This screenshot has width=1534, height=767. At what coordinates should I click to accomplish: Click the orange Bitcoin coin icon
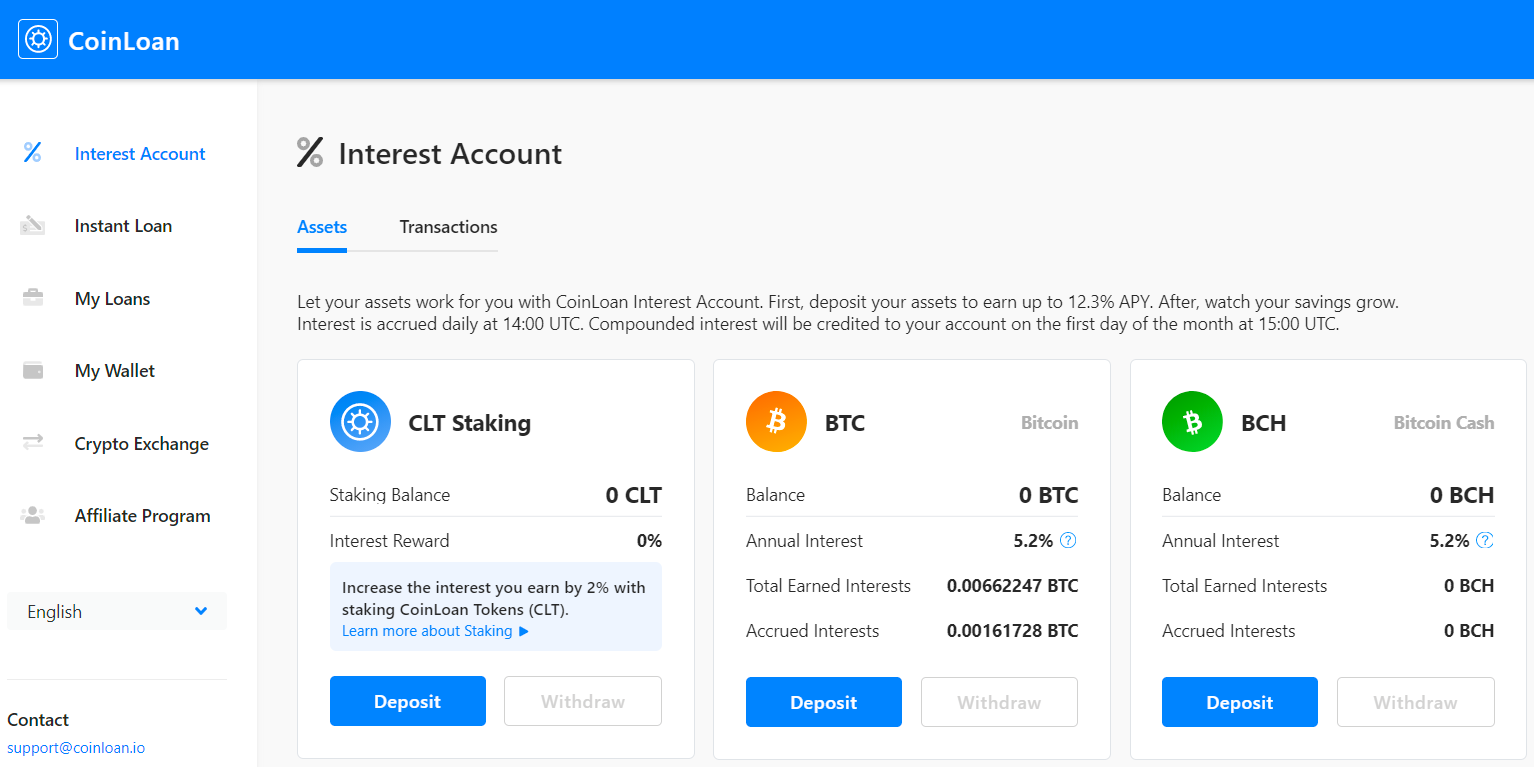(776, 421)
